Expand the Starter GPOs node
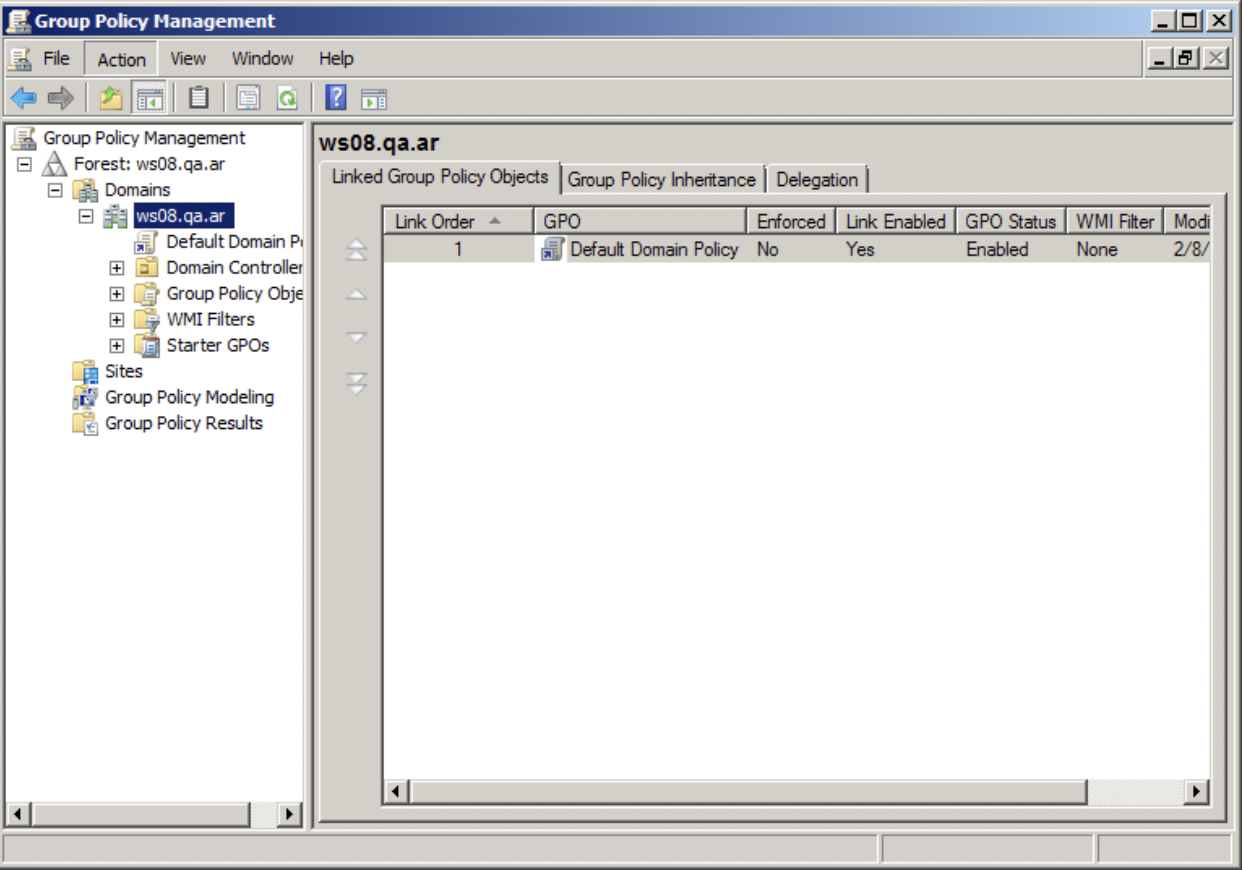This screenshot has height=870, width=1244. [x=117, y=346]
